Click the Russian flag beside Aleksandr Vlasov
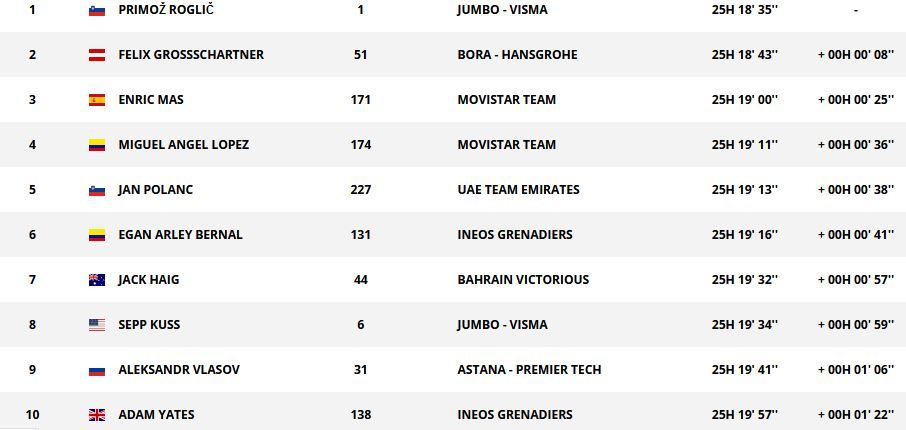The width and height of the screenshot is (906, 430). pyautogui.click(x=96, y=370)
